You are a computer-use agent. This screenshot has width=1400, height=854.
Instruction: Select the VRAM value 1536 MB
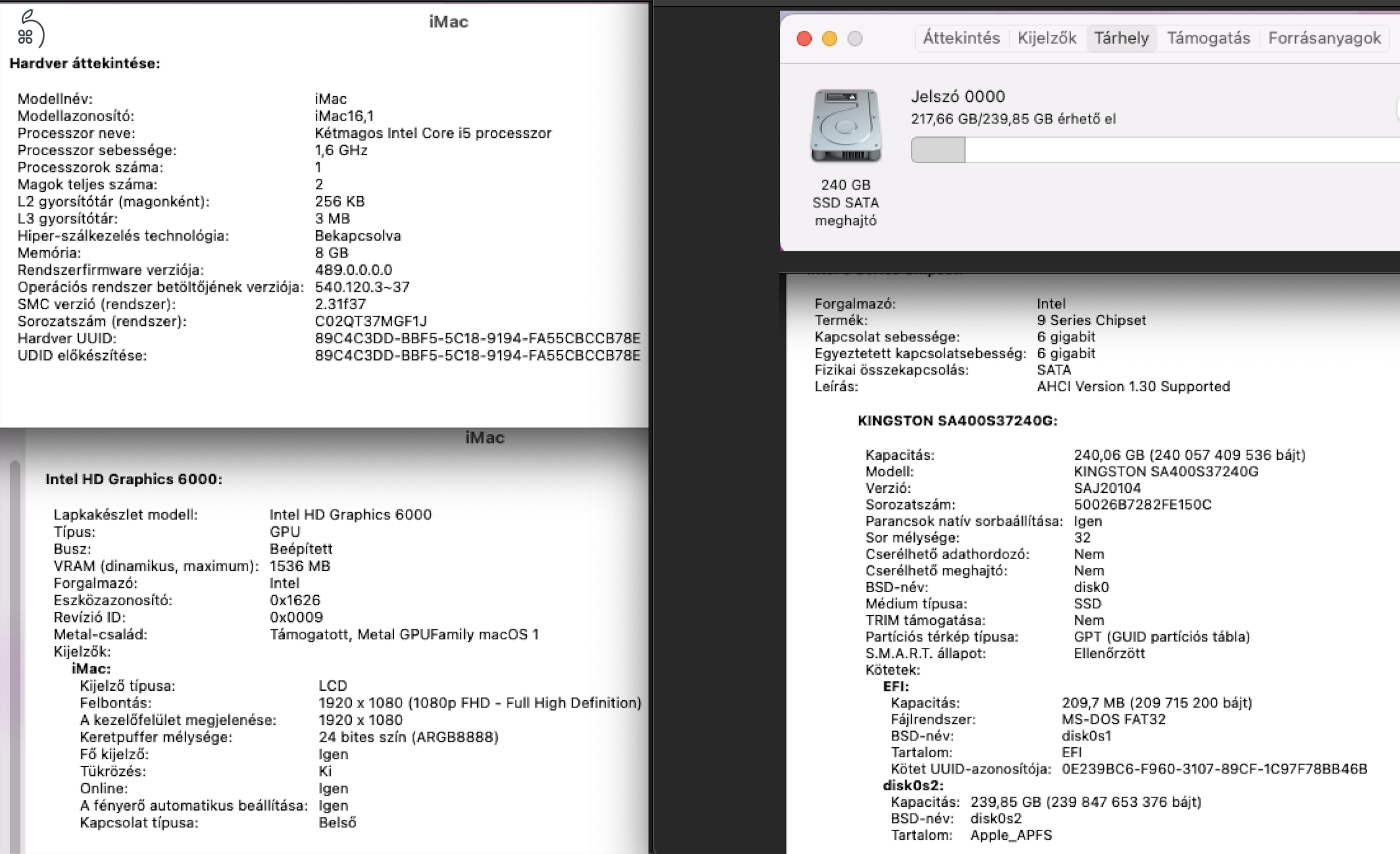click(x=300, y=566)
